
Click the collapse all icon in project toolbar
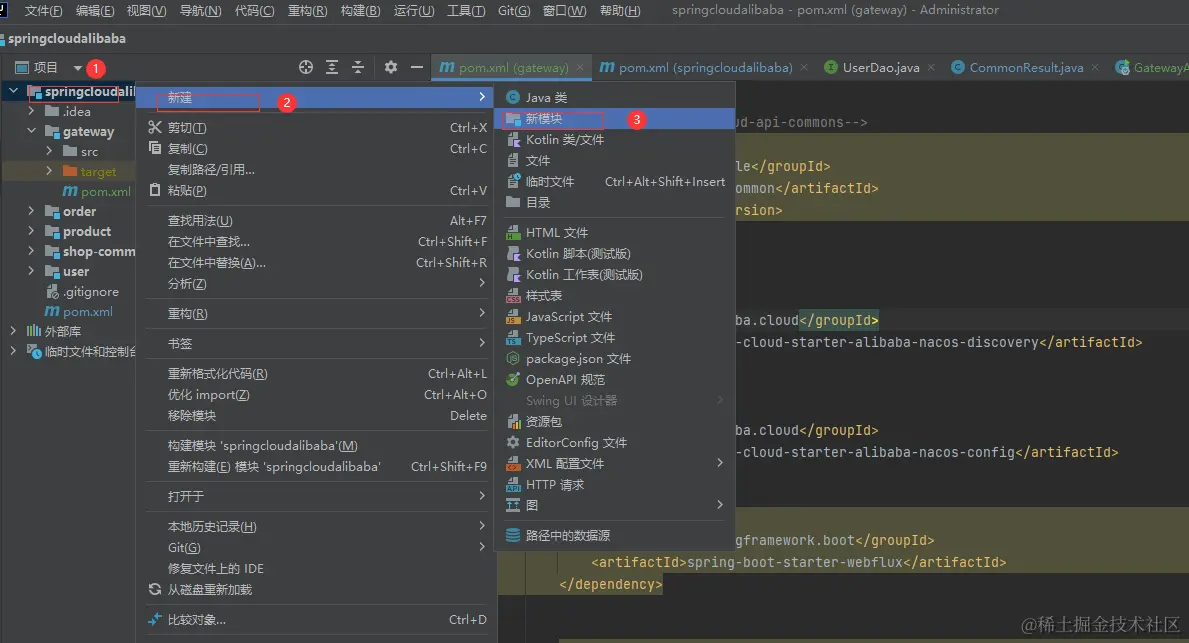click(x=358, y=67)
